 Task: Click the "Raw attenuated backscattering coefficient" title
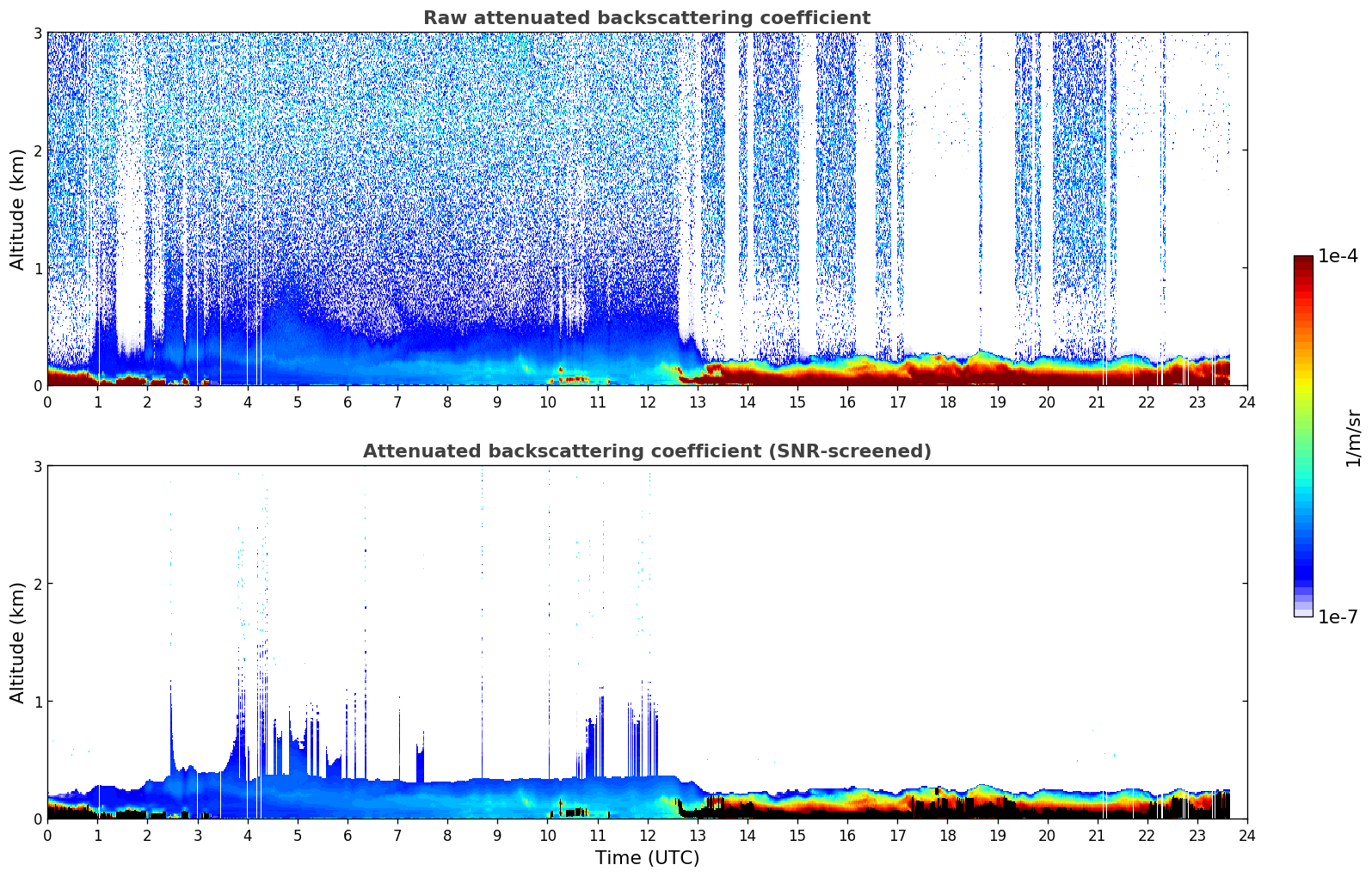(646, 18)
